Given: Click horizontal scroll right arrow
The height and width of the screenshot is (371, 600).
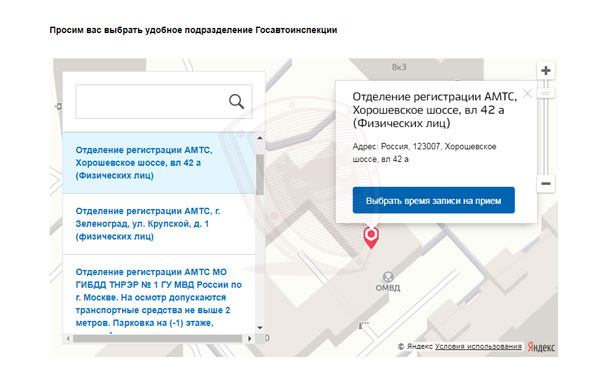Looking at the screenshot, I should pos(250,338).
